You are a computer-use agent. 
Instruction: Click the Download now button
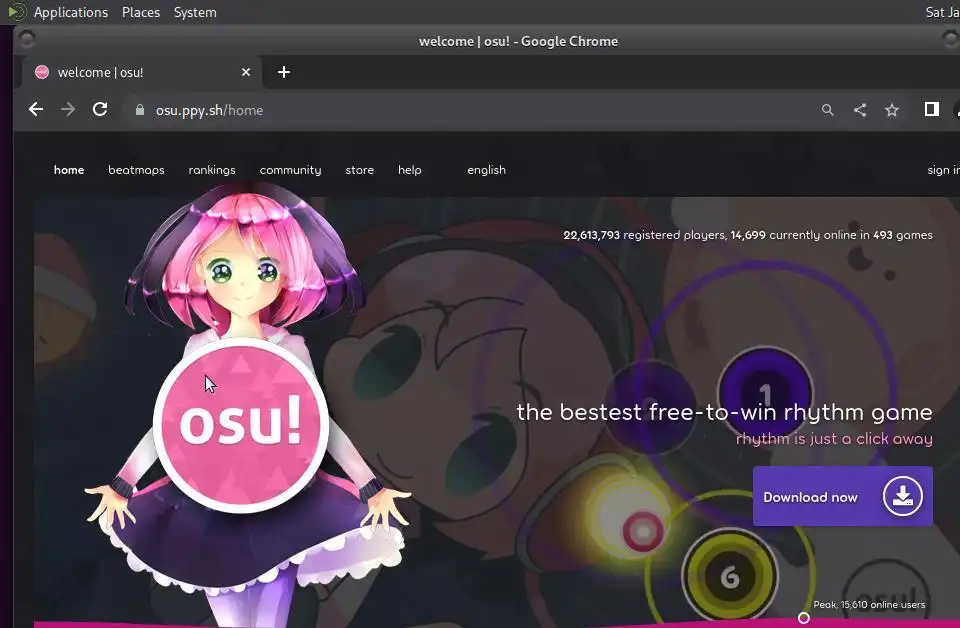pyautogui.click(x=842, y=496)
